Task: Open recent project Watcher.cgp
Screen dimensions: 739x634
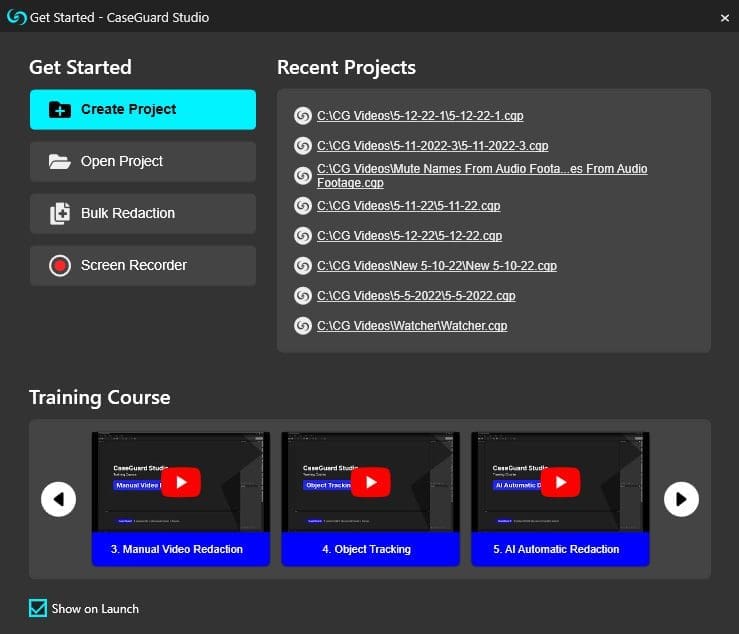Action: pyautogui.click(x=412, y=326)
